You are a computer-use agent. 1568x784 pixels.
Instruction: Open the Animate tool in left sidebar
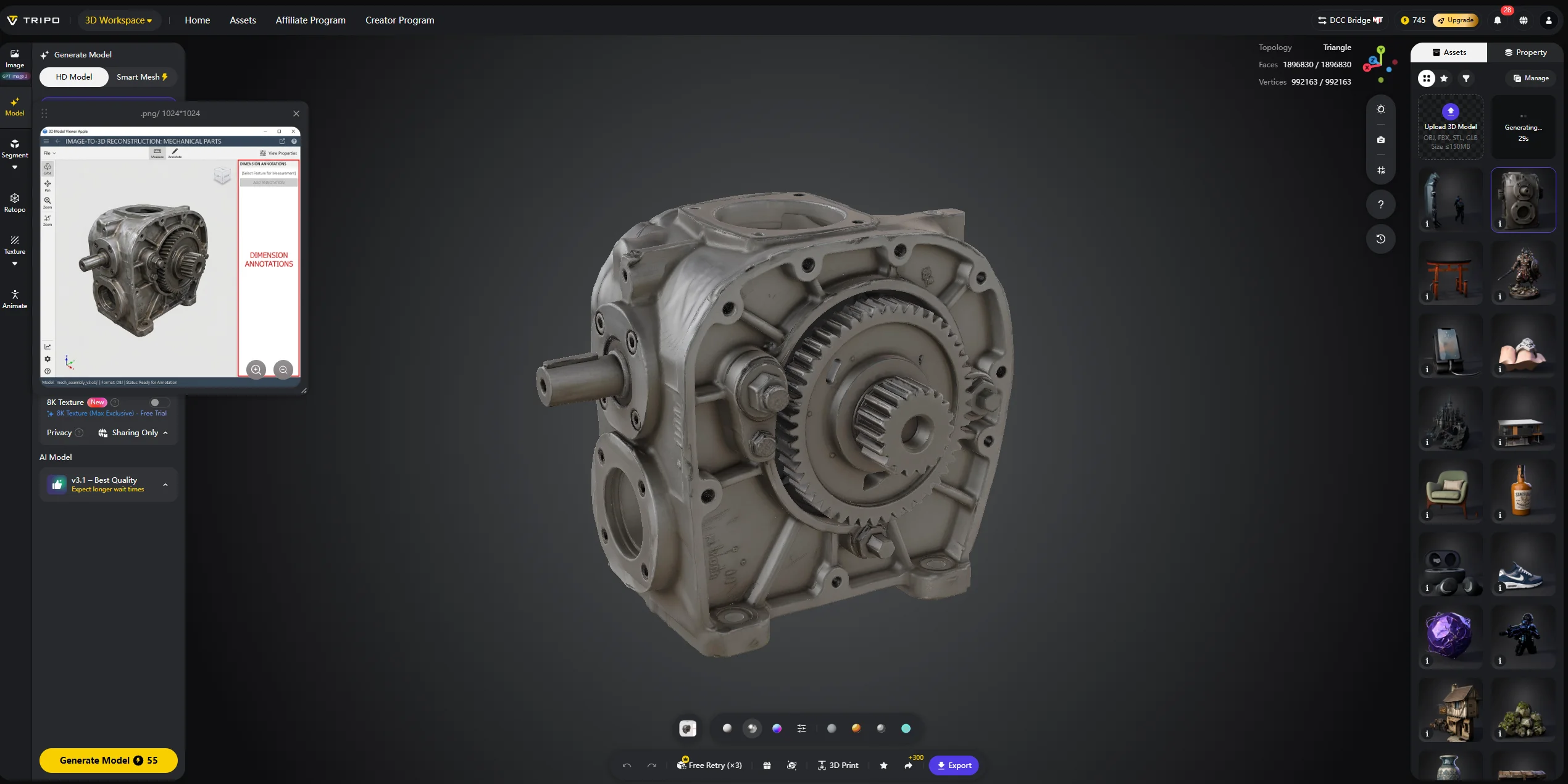15,299
